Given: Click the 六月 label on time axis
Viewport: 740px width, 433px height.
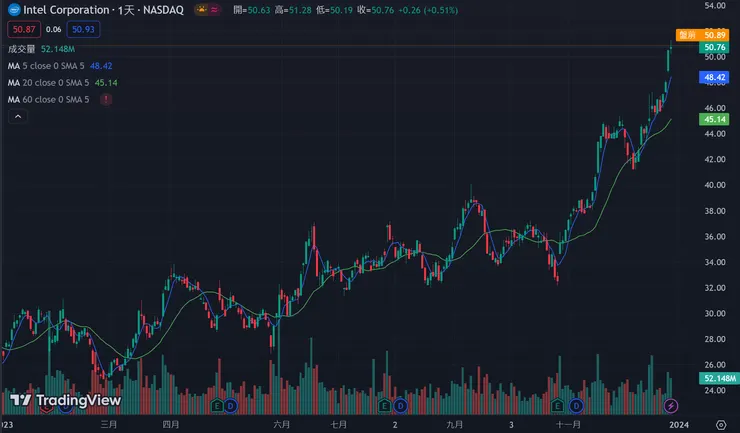Looking at the screenshot, I should [x=282, y=425].
